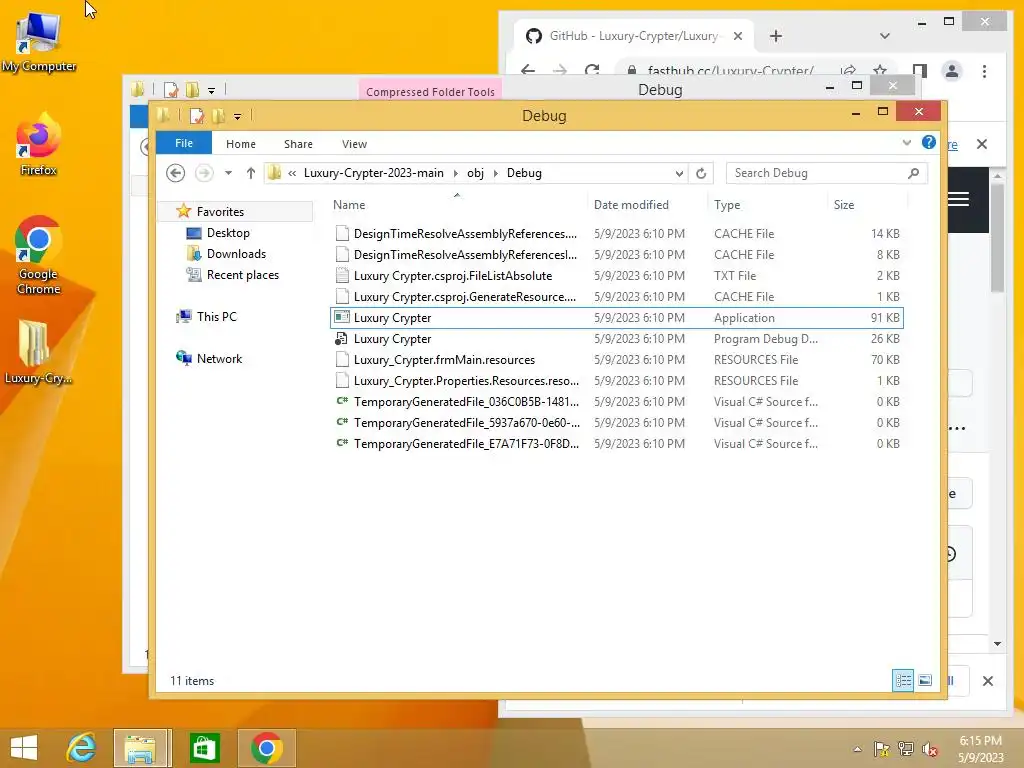Open the Windows Start button

(x=24, y=748)
